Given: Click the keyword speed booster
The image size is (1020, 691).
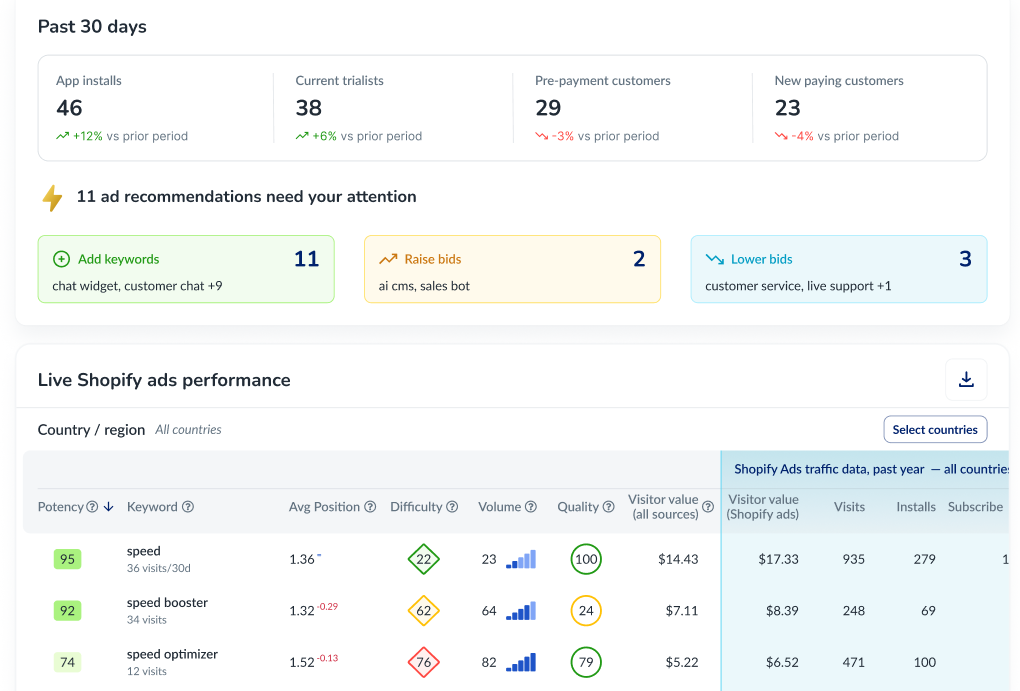Looking at the screenshot, I should pyautogui.click(x=167, y=603).
